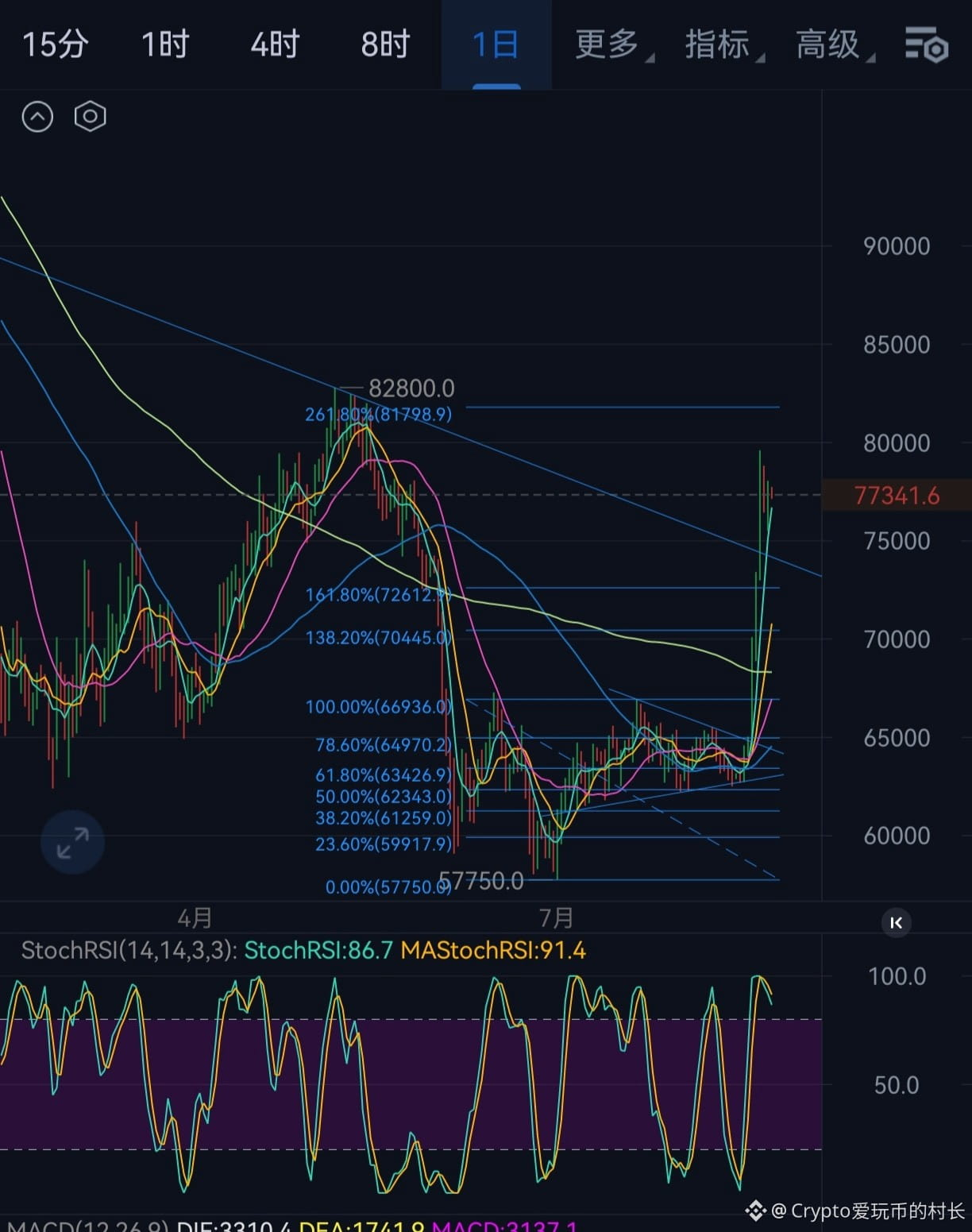
Task: Select the 61.80%(63426.9) Fibonacci label
Action: click(x=384, y=775)
